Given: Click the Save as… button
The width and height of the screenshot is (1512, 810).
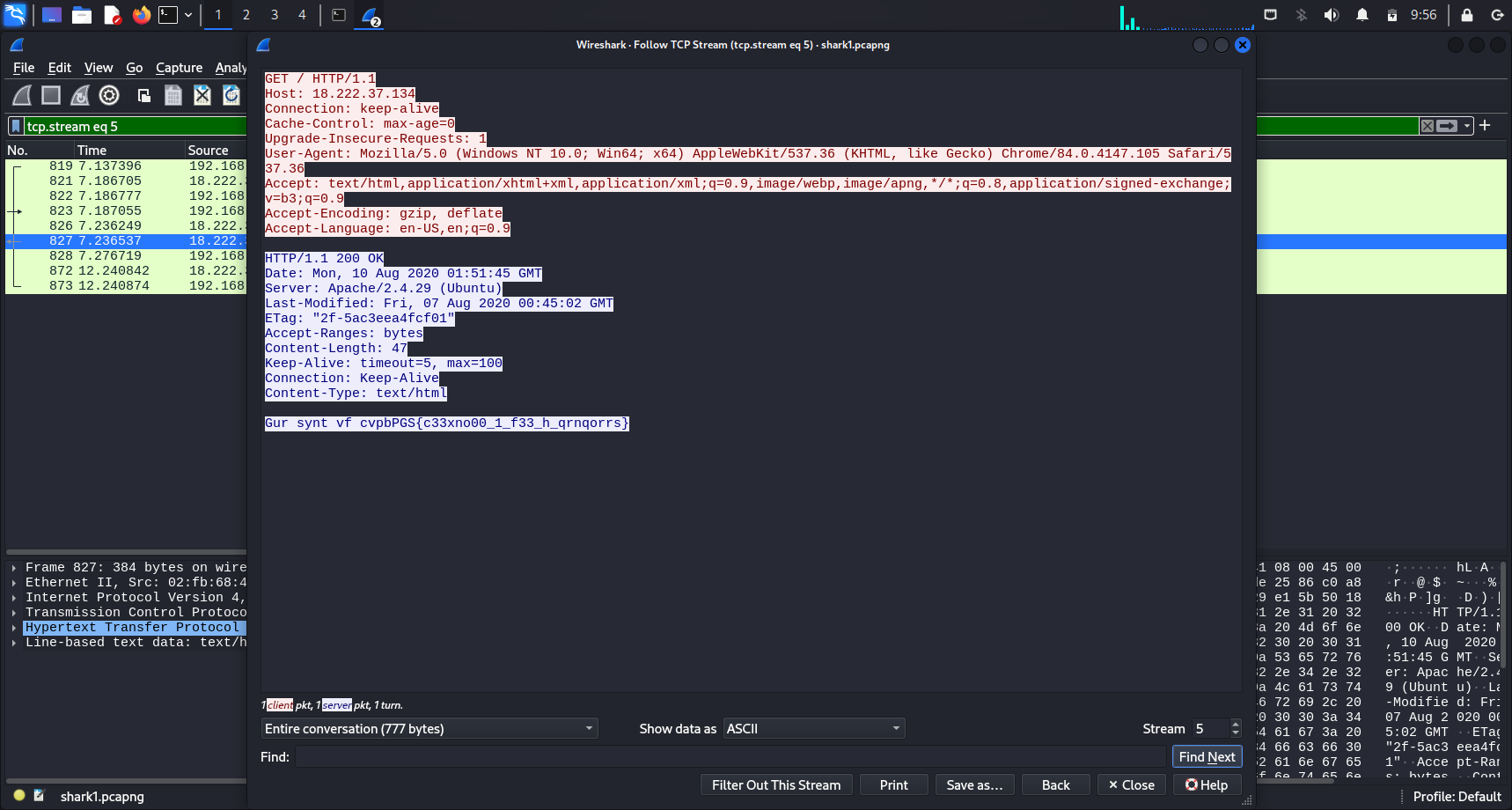Looking at the screenshot, I should point(974,784).
